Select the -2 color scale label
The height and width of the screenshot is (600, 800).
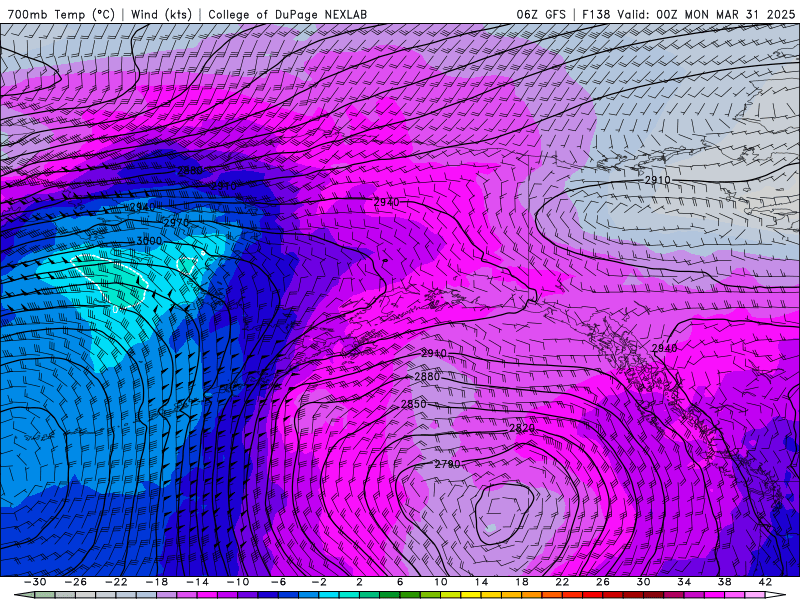[318, 582]
